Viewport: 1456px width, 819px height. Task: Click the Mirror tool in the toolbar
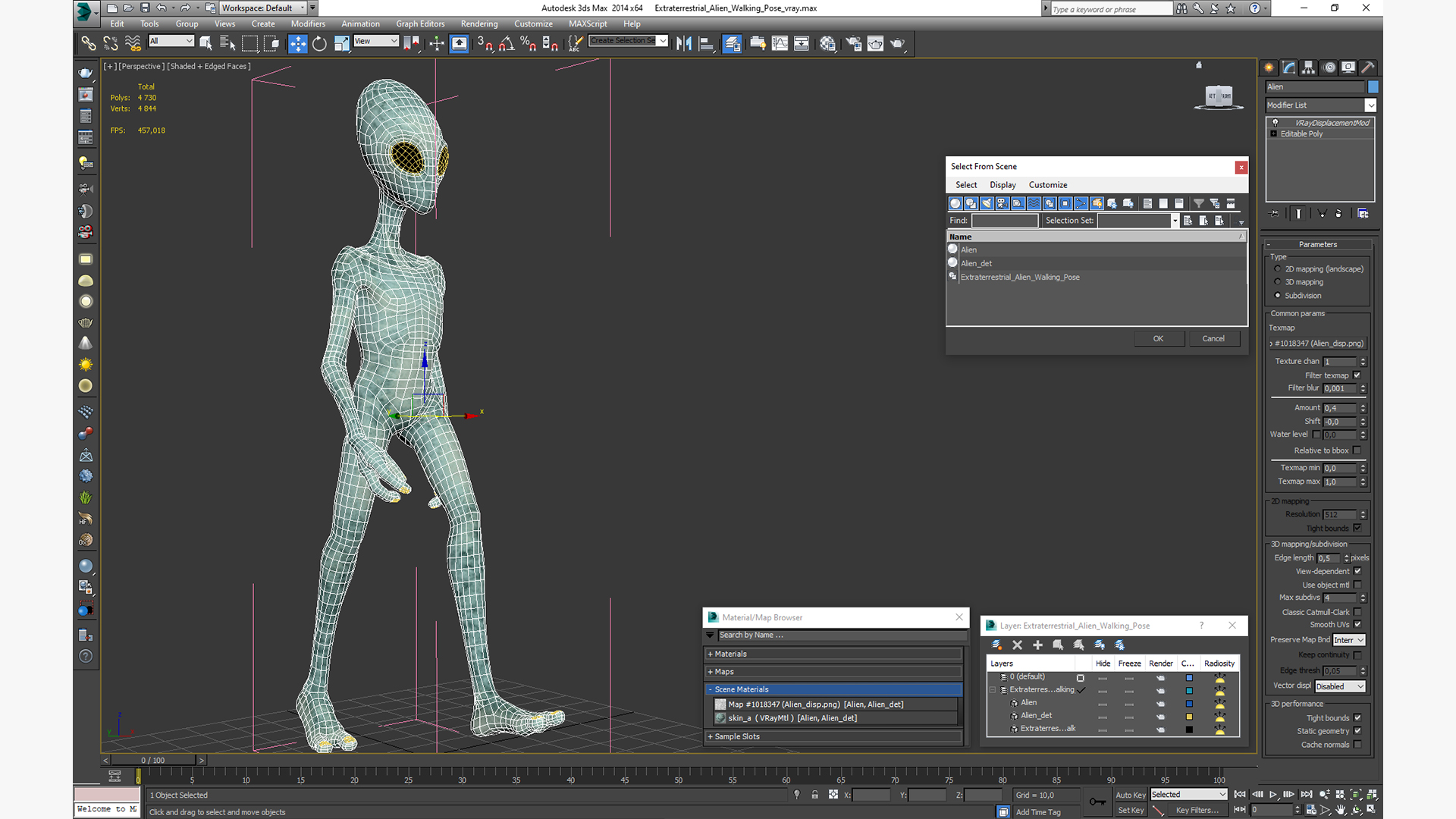683,44
